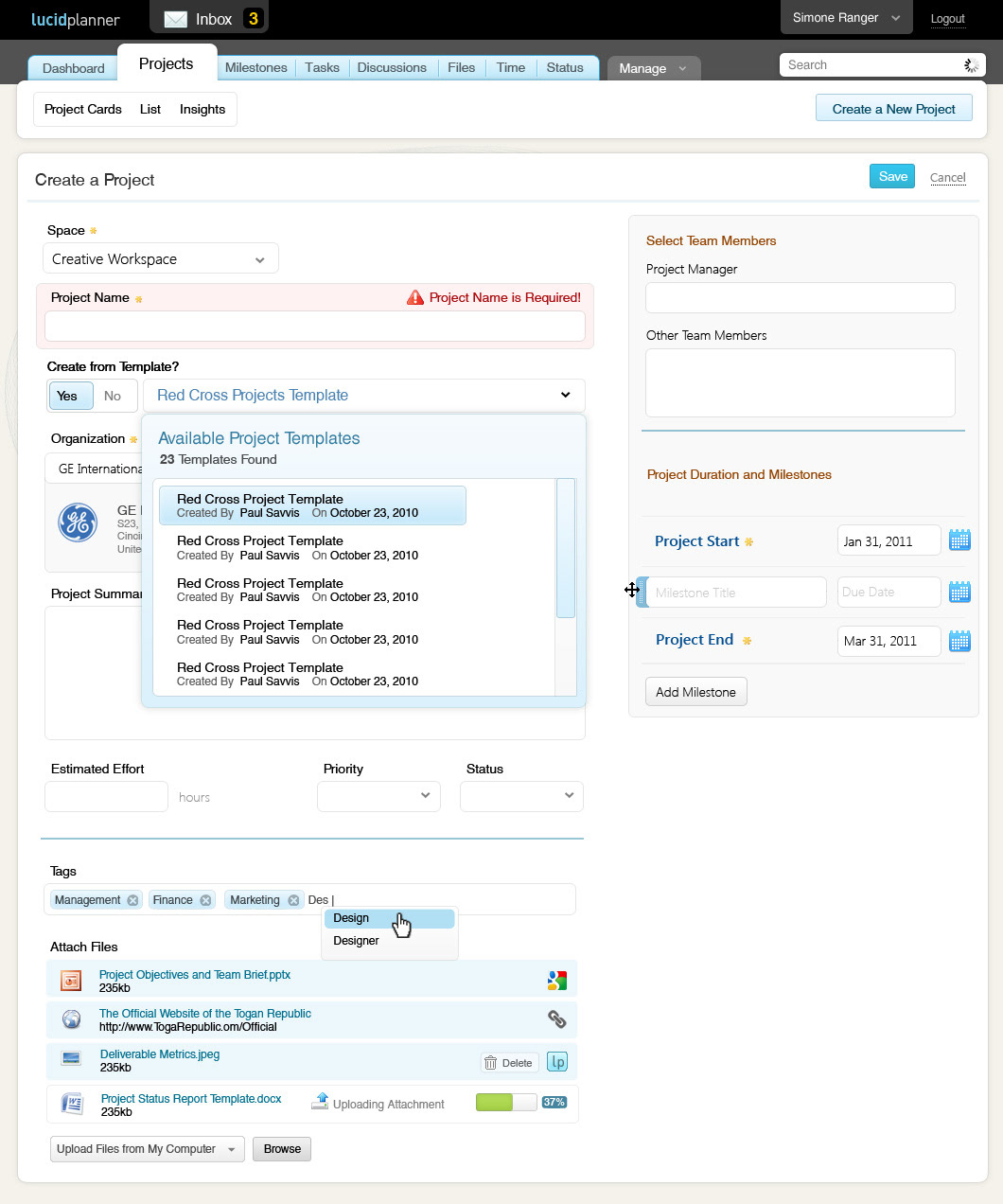This screenshot has height=1204, width=1003.
Task: Remove the Marketing tag
Action: [x=293, y=900]
